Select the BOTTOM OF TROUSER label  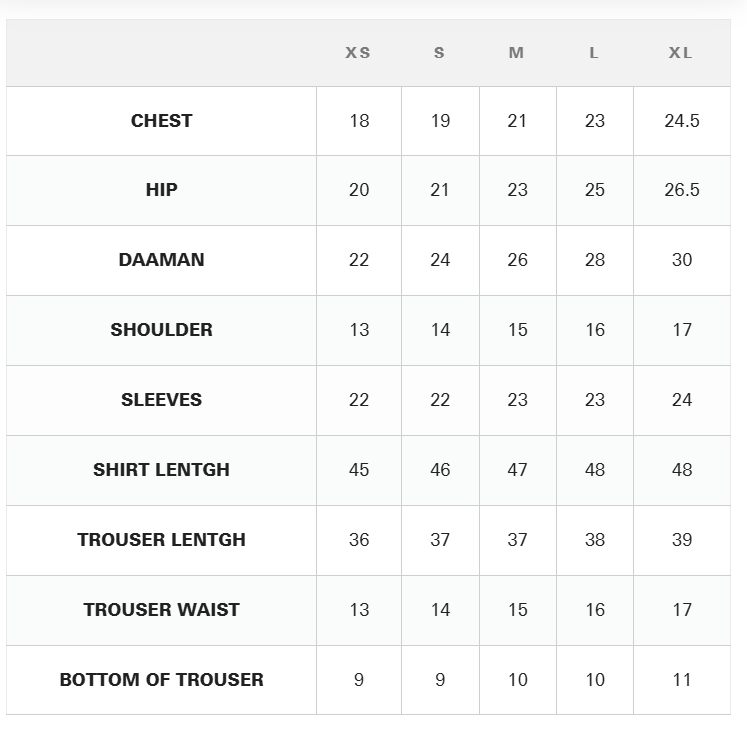(x=162, y=680)
